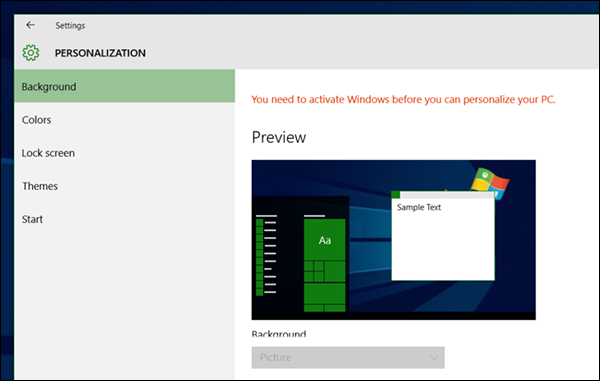Click the Settings title text
The image size is (600, 381).
click(x=70, y=26)
